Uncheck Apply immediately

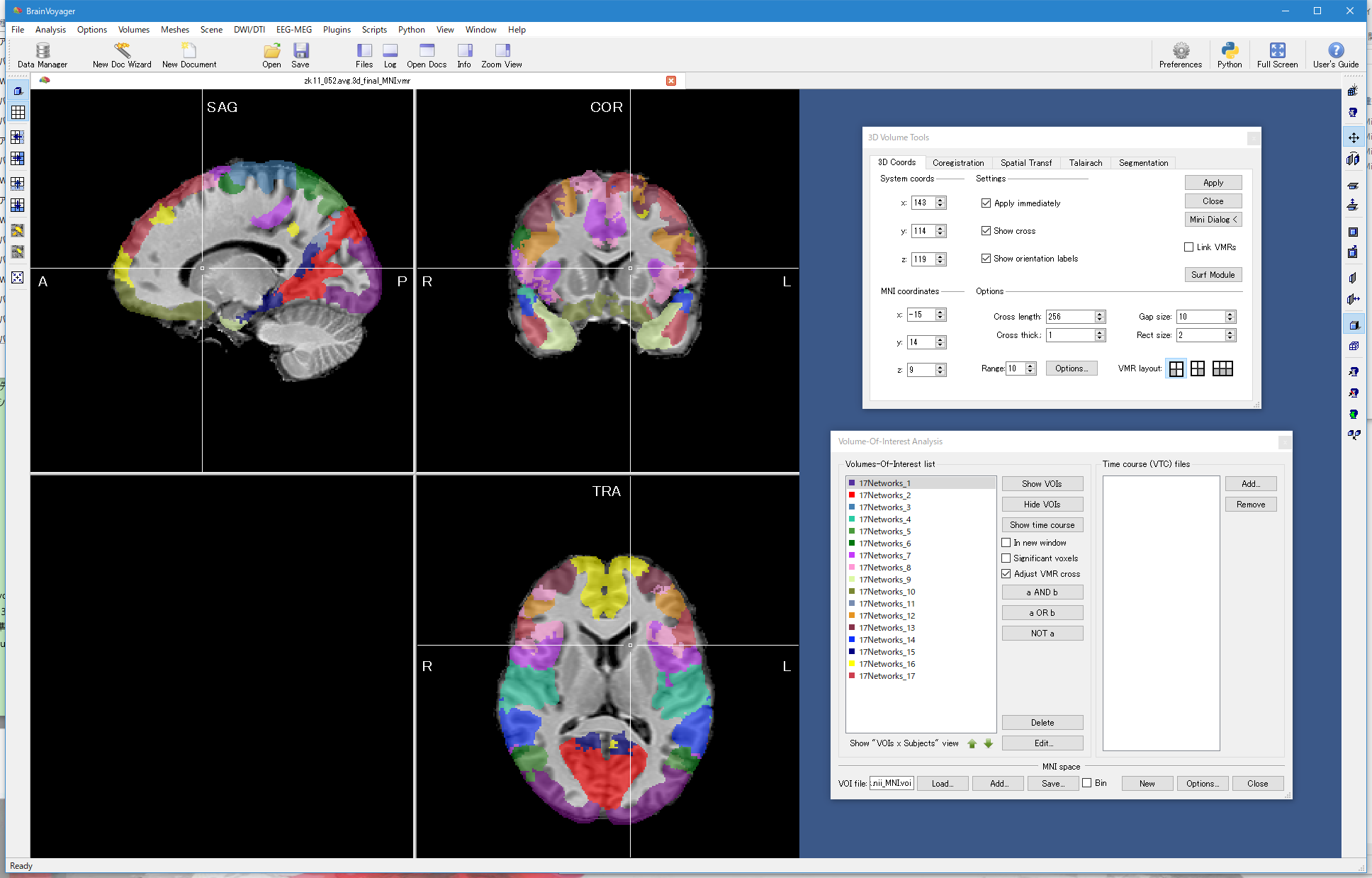[986, 203]
